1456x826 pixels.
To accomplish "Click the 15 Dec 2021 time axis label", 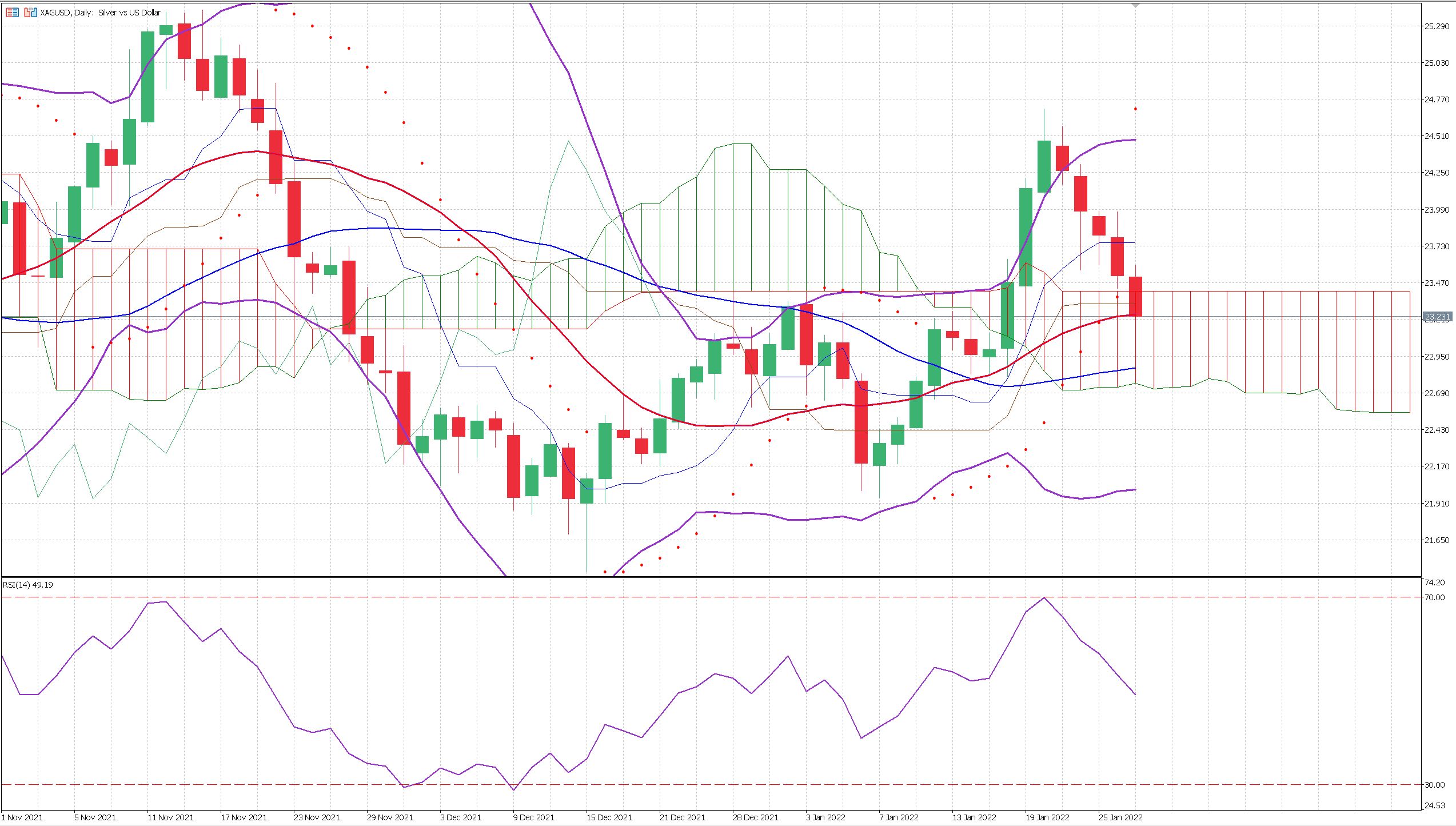I will pos(609,817).
